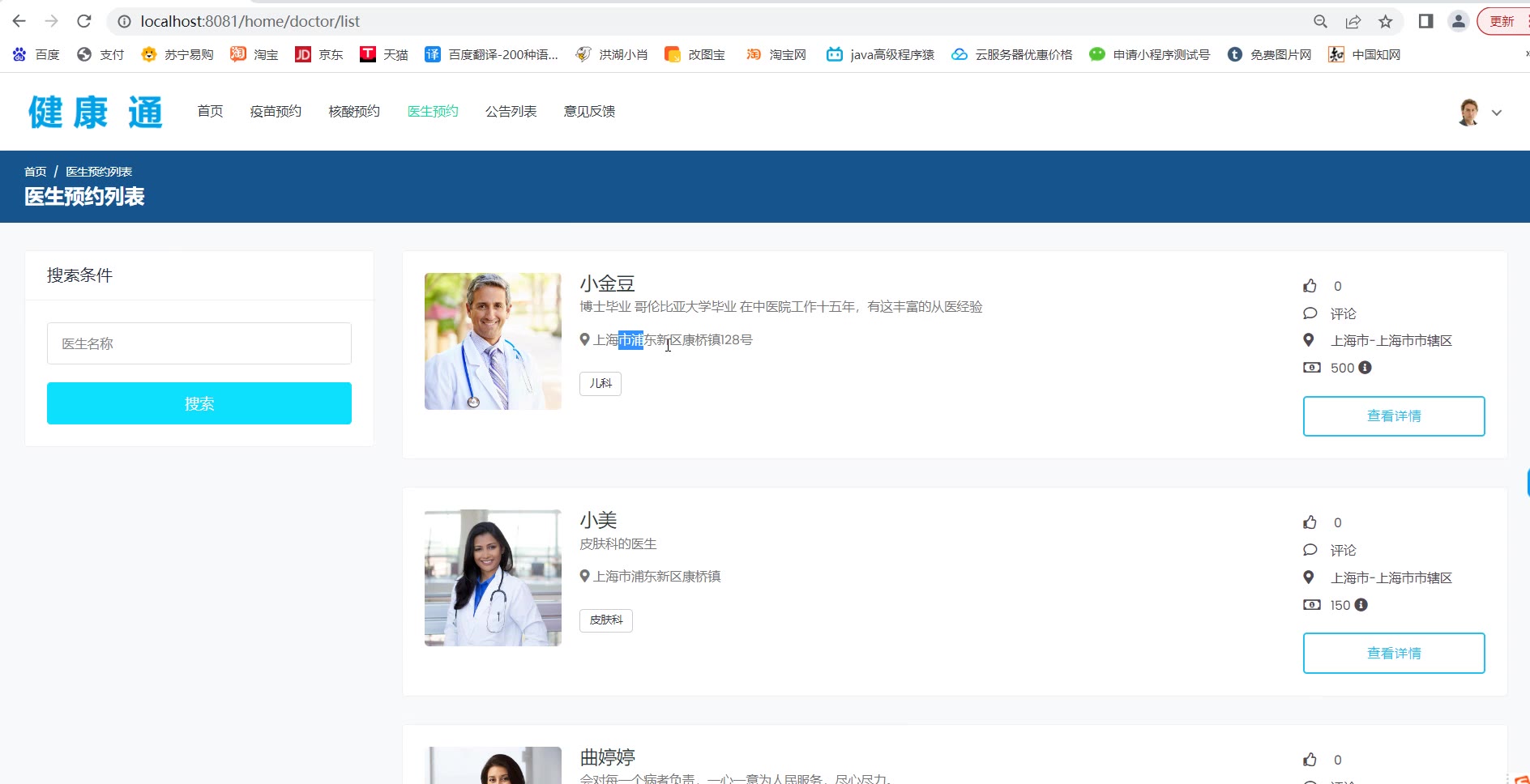Open the 苏宁易购 bookmark
The height and width of the screenshot is (784, 1530).
pyautogui.click(x=177, y=54)
